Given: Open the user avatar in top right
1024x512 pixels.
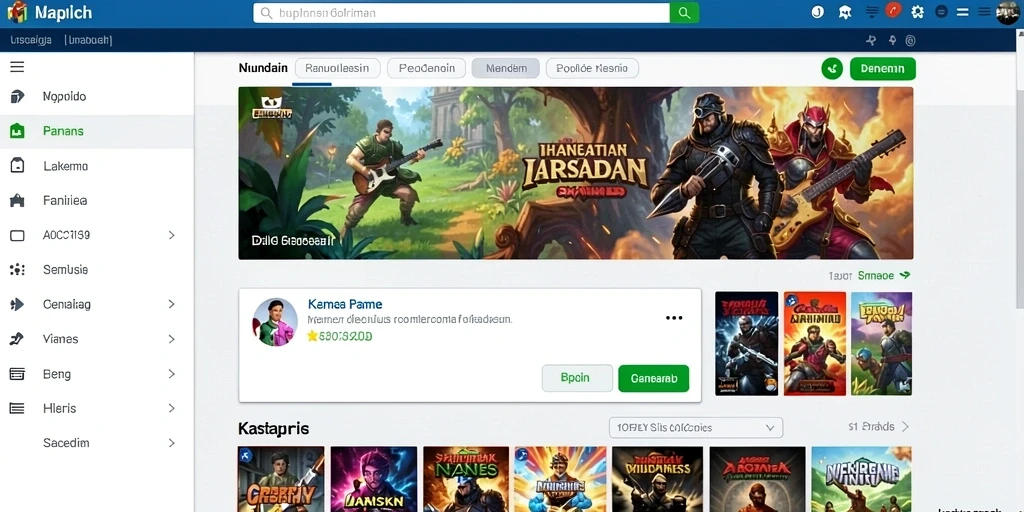Looking at the screenshot, I should (x=1008, y=12).
